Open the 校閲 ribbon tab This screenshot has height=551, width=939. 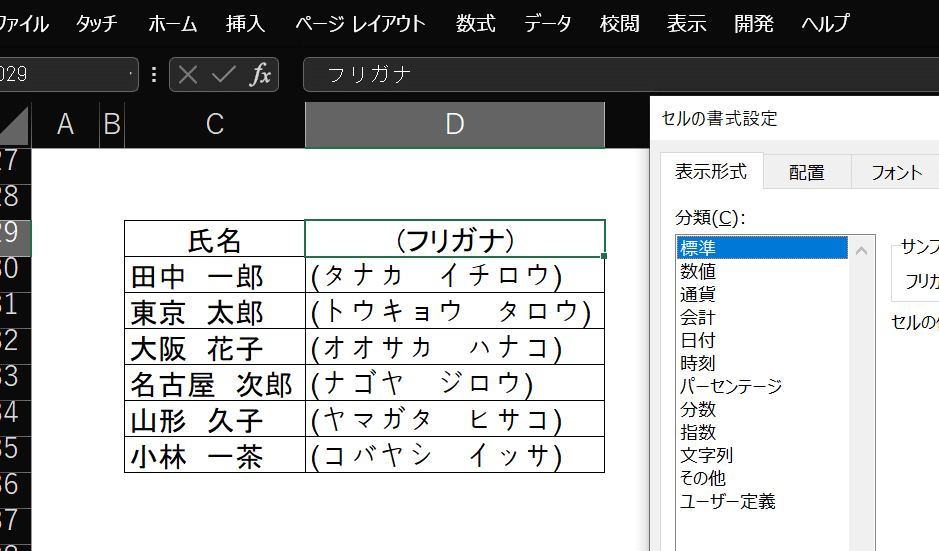click(x=620, y=24)
